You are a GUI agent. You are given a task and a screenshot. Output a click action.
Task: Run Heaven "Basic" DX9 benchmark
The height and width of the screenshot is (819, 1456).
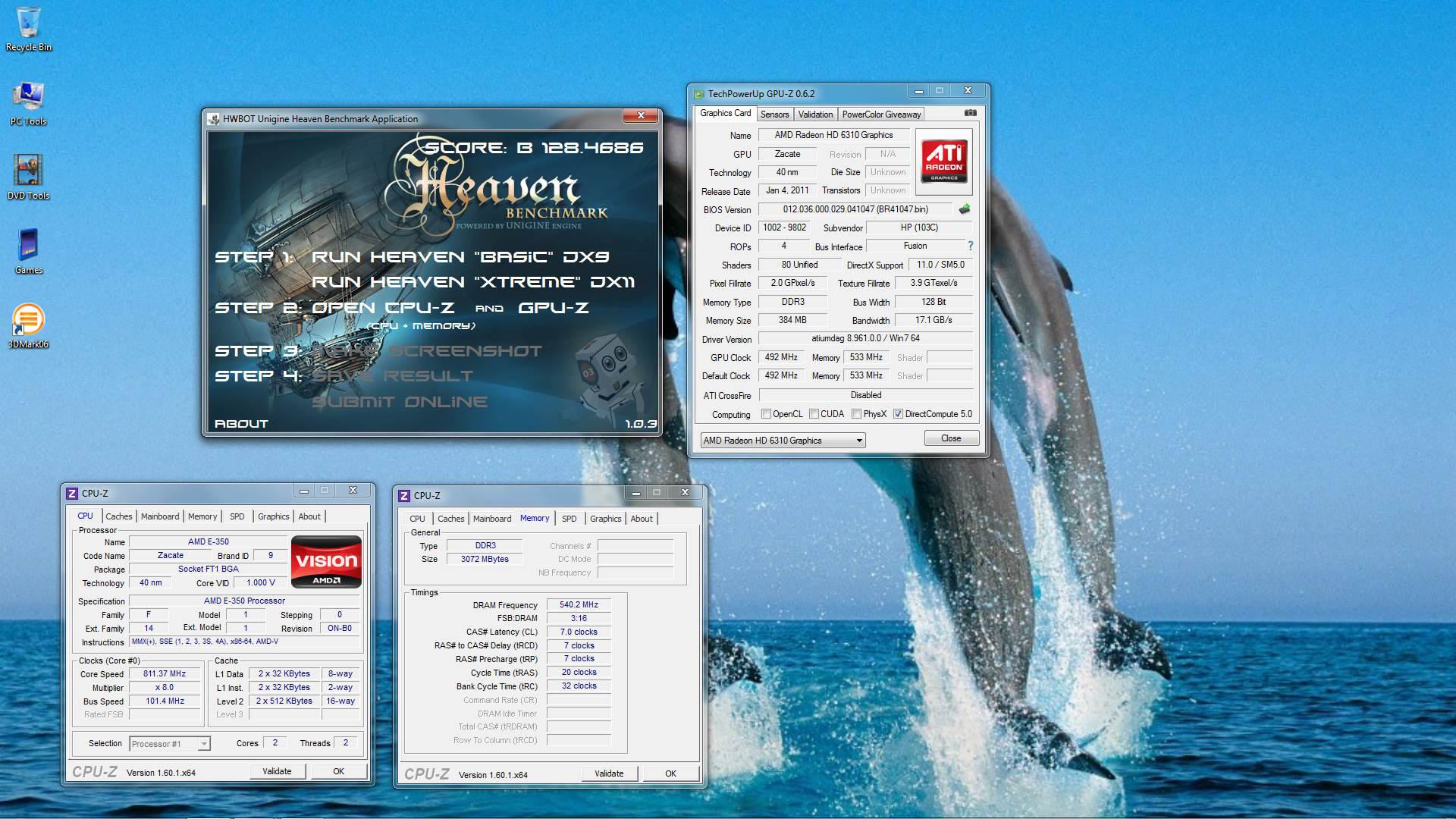[460, 257]
